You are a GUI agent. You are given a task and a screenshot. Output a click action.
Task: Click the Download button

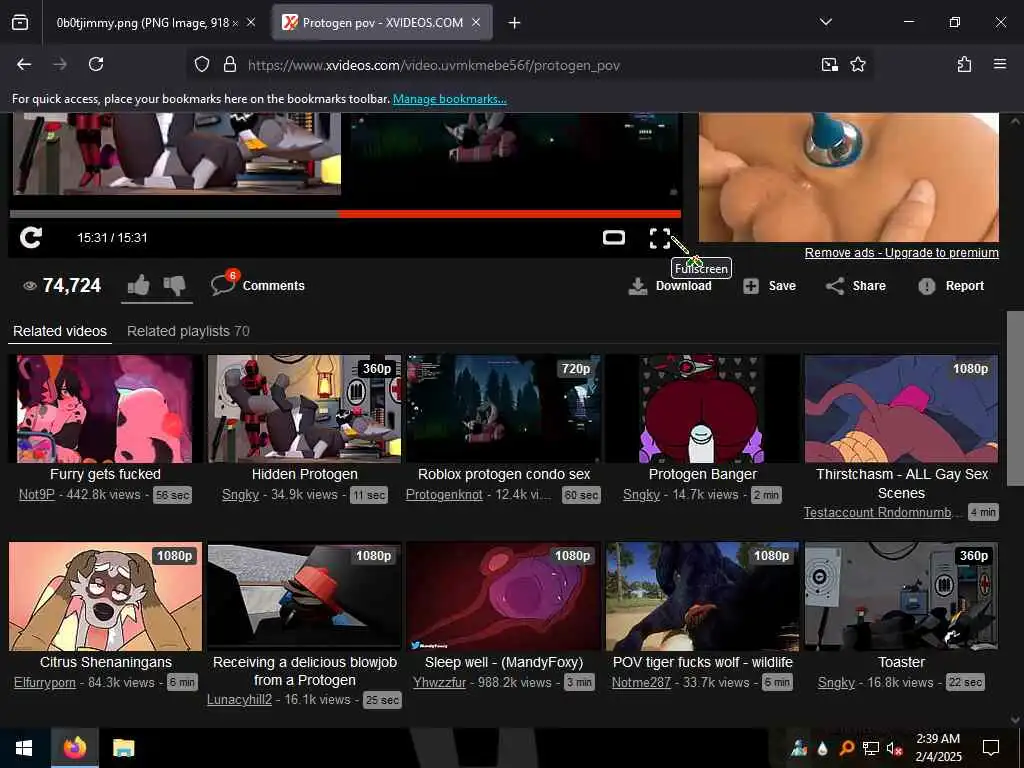[x=670, y=286]
